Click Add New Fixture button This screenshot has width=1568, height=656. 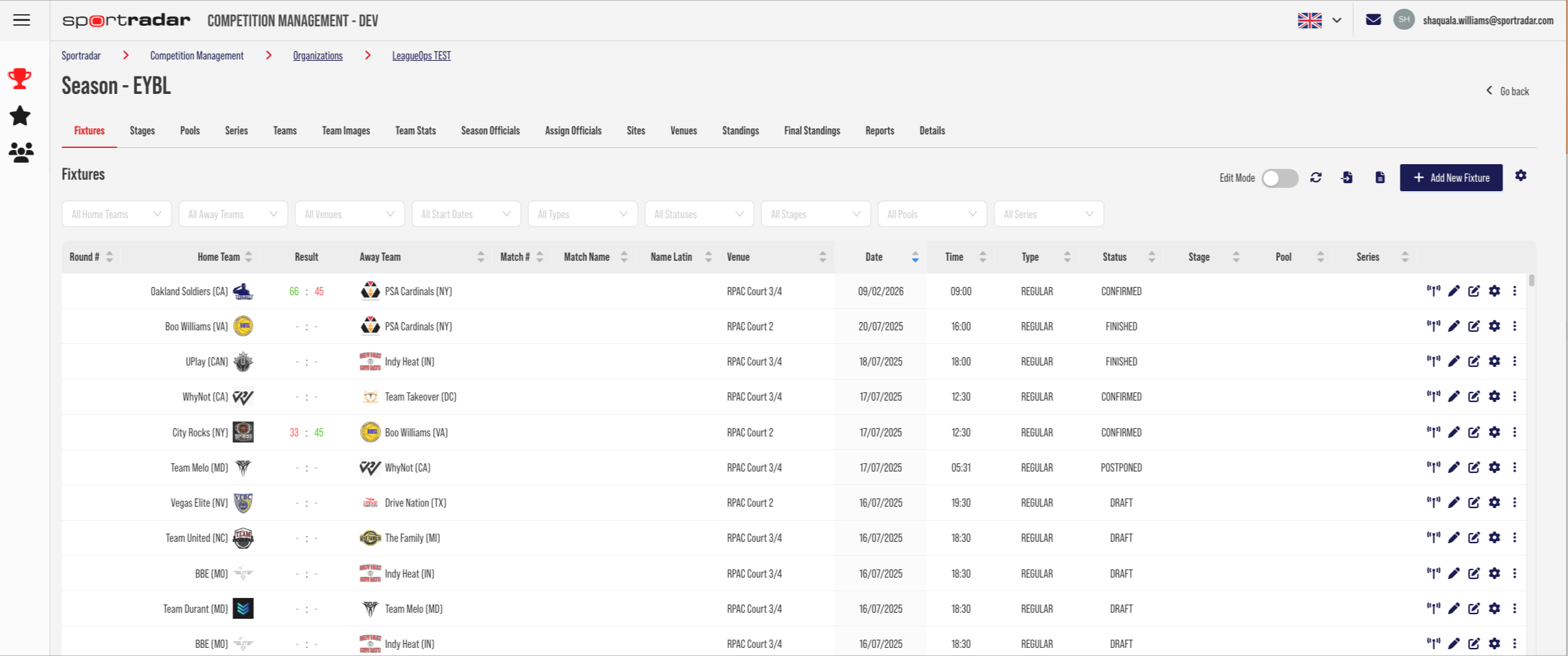[1451, 178]
